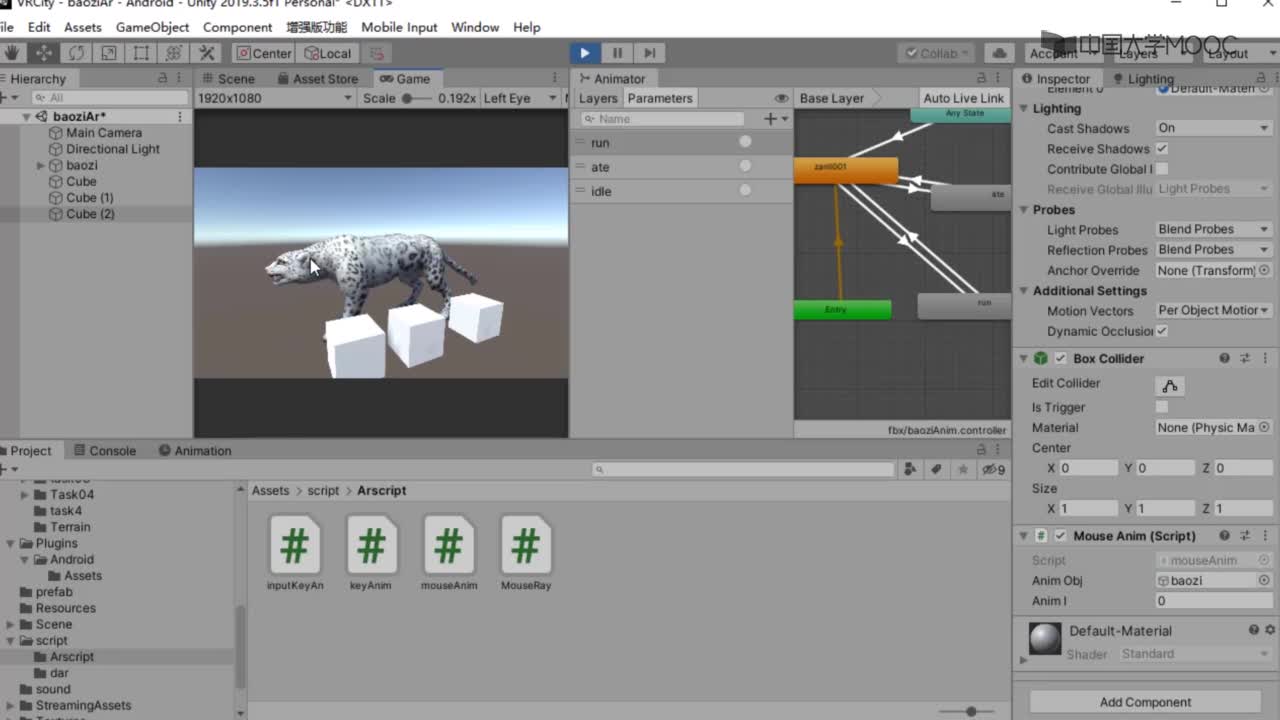
Task: Start Play mode
Action: pyautogui.click(x=585, y=53)
